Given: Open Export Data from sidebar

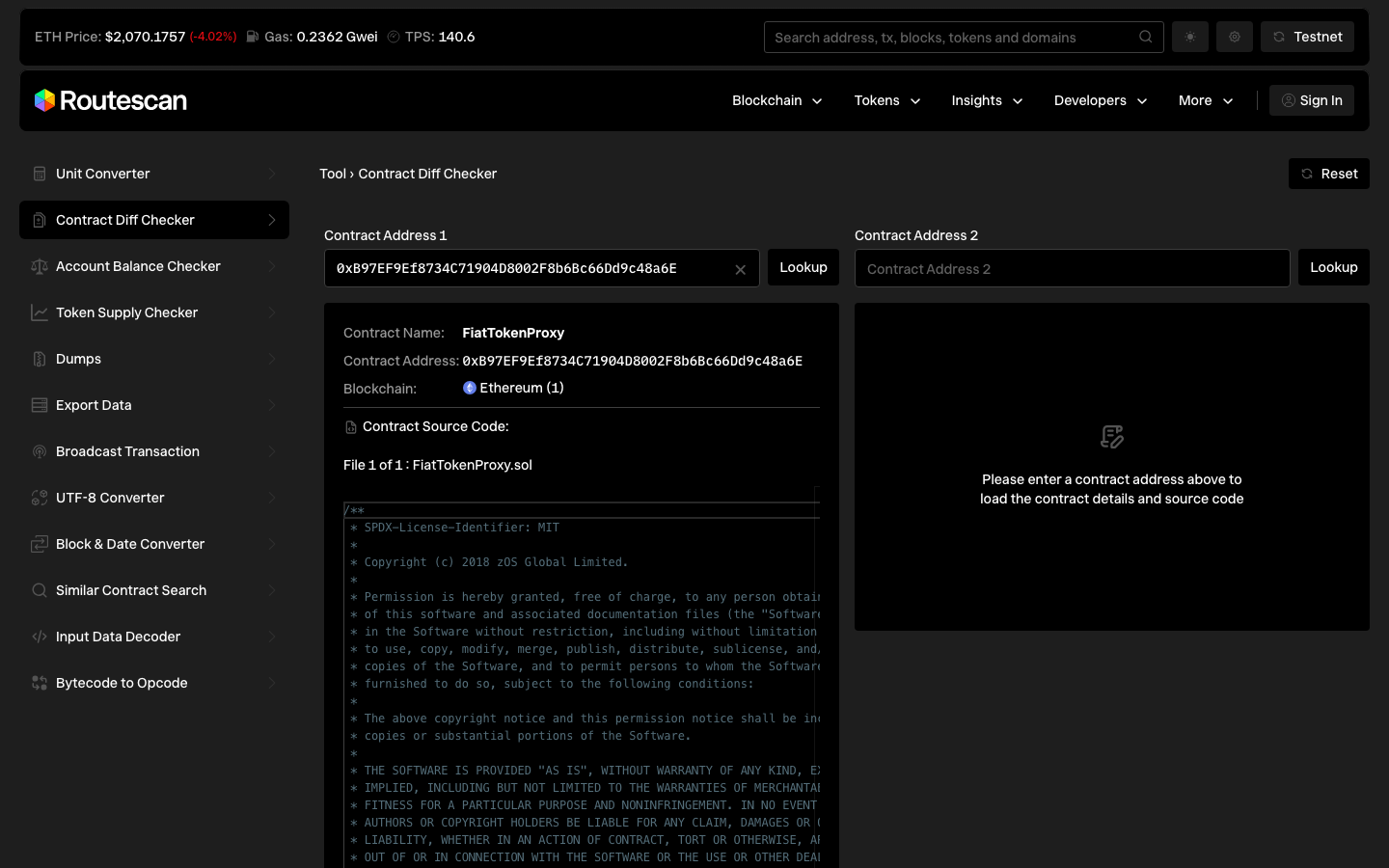Looking at the screenshot, I should pyautogui.click(x=154, y=405).
